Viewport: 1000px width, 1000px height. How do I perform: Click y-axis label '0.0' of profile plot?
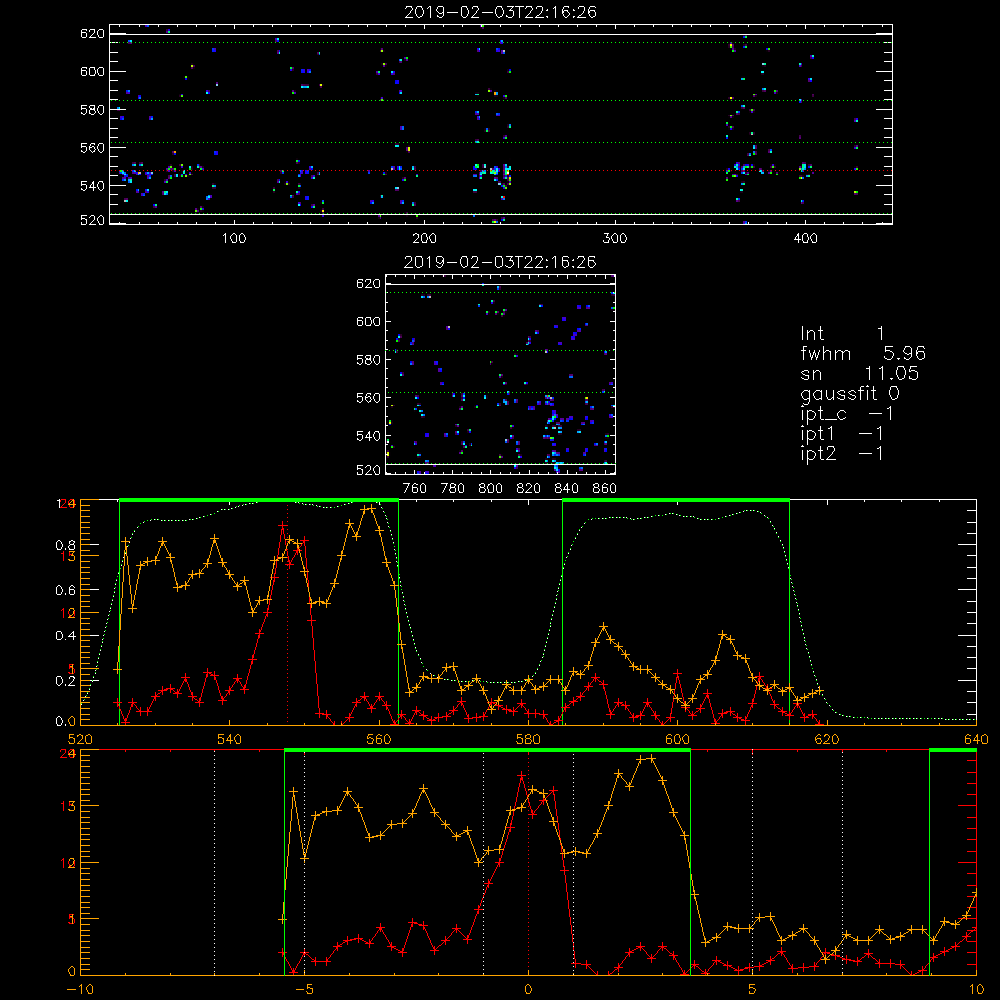[66, 721]
